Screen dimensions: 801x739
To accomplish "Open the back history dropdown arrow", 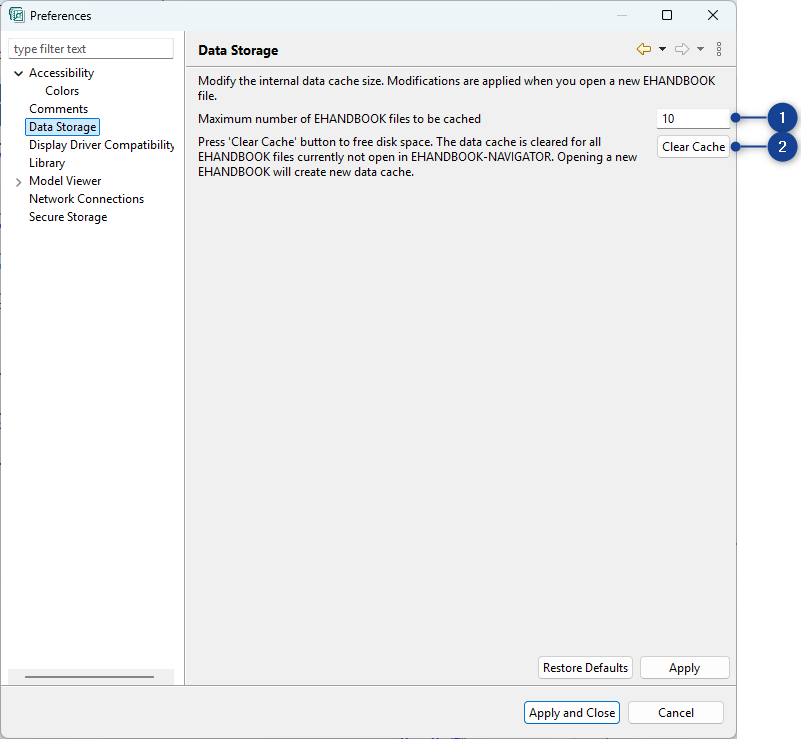I will point(662,49).
